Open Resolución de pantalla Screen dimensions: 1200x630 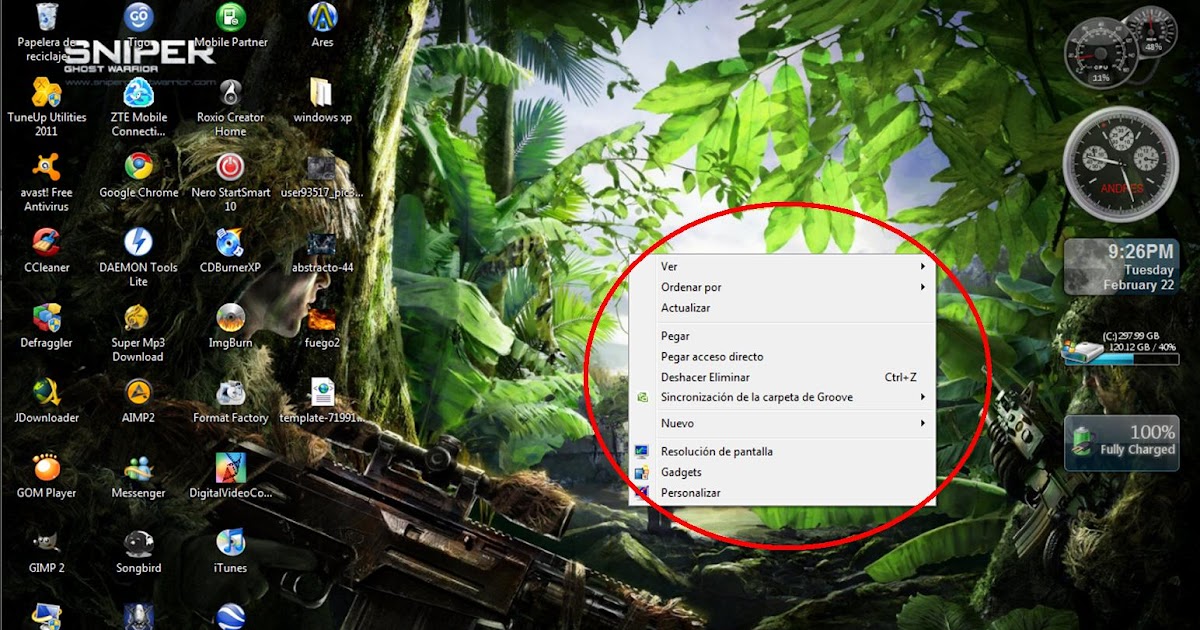pos(782,451)
